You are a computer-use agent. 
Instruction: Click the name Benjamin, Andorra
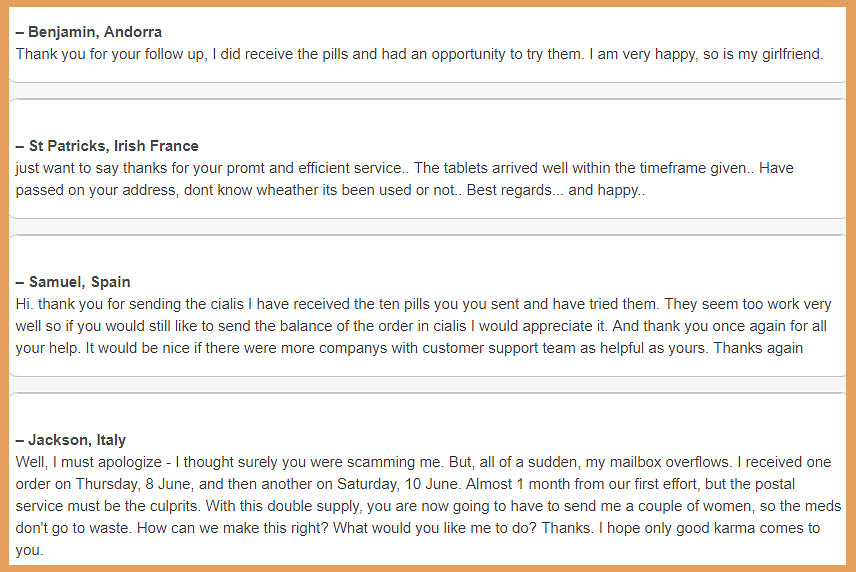tap(88, 32)
